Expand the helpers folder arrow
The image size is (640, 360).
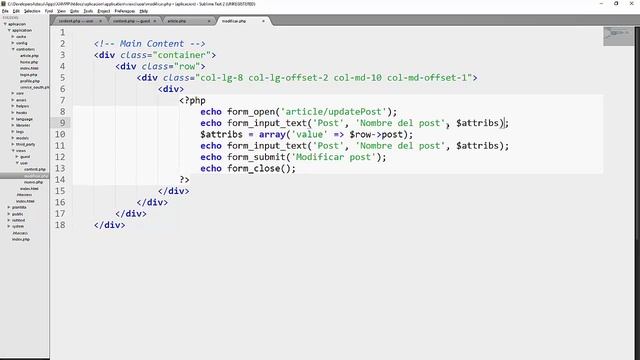coord(13,106)
